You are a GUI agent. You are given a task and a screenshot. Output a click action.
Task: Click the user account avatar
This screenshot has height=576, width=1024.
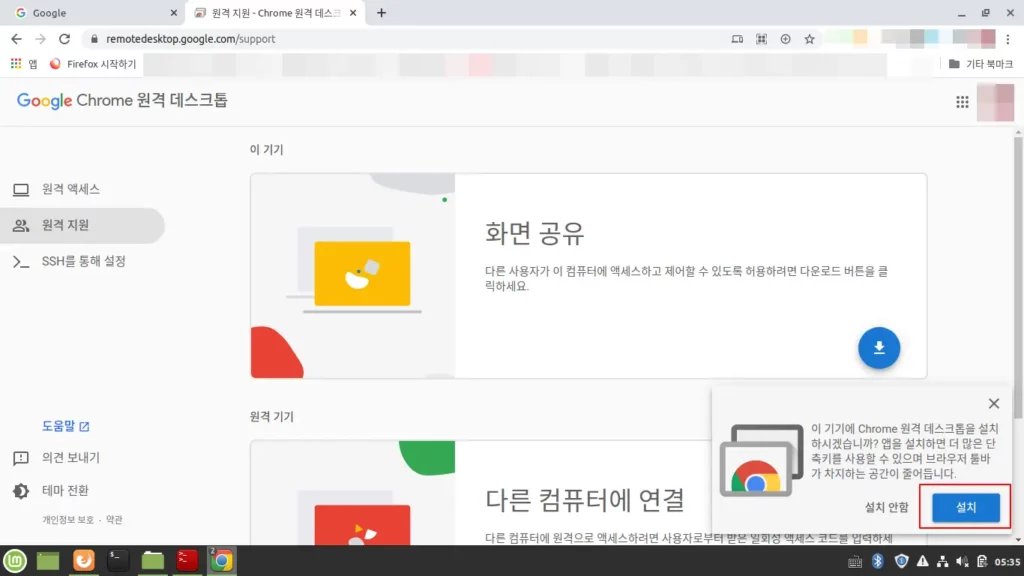pos(995,102)
